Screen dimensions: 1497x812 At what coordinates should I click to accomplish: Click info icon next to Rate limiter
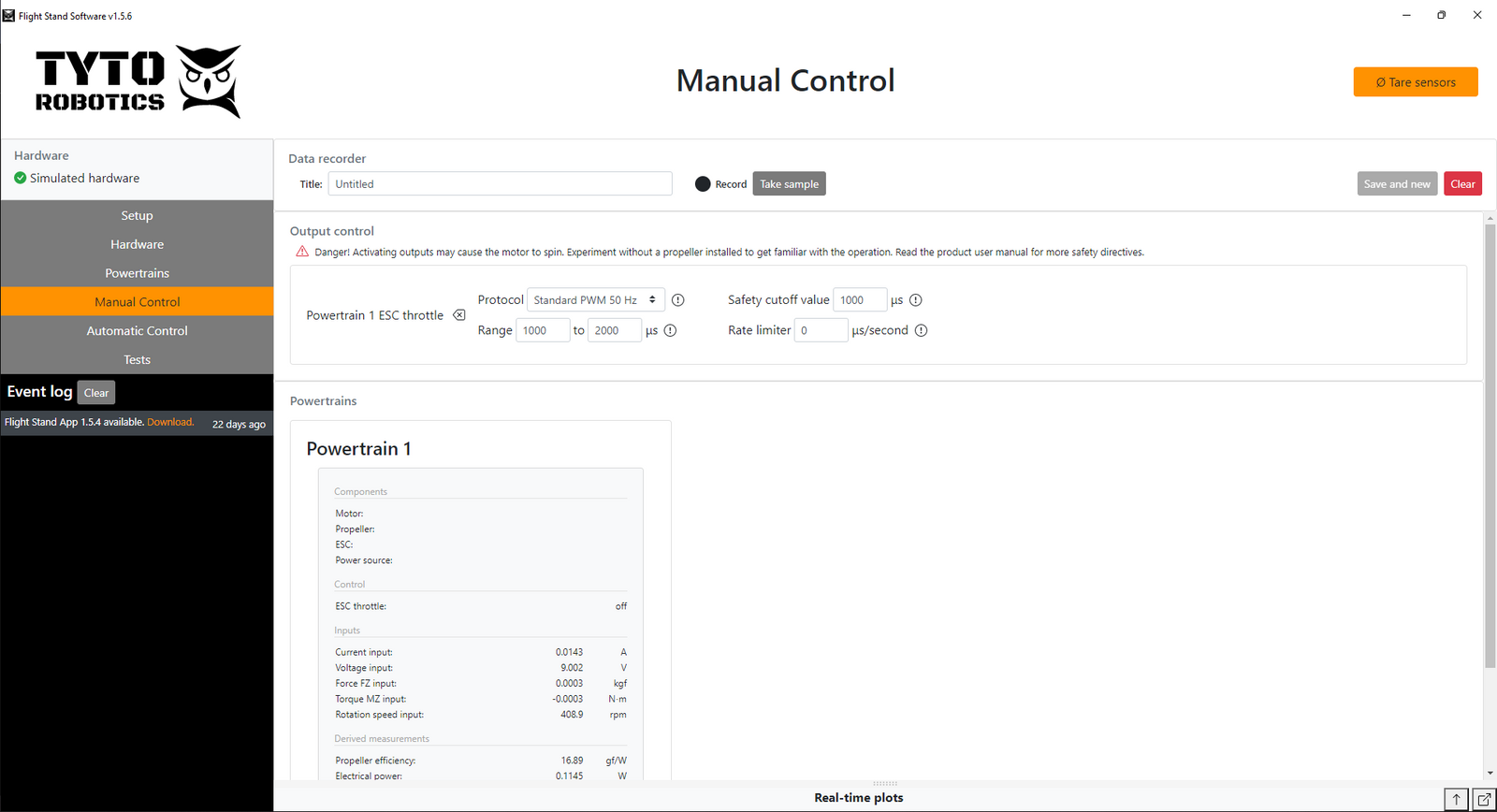pyautogui.click(x=921, y=330)
